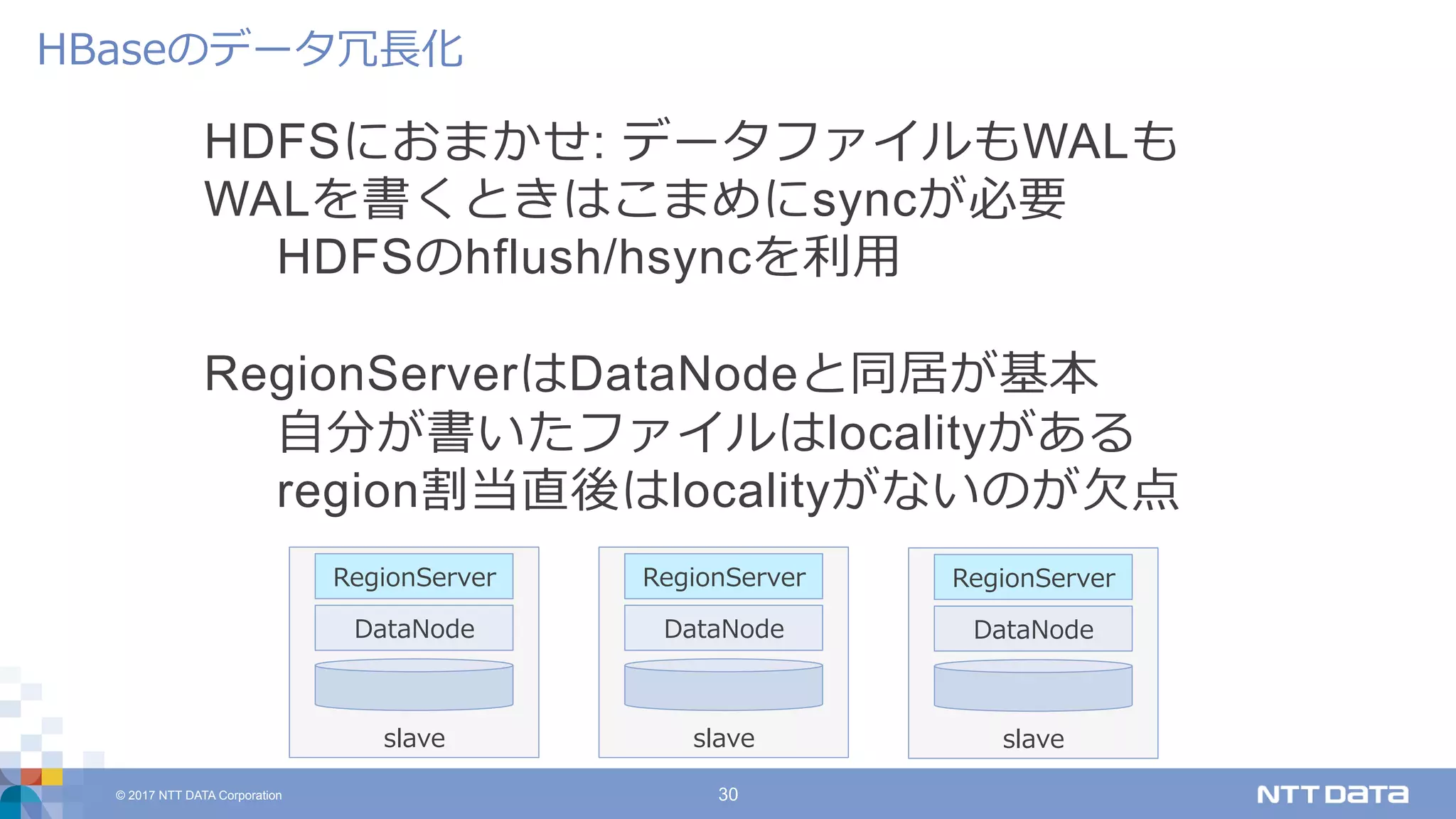Click the left slave's disk cylinder icon

point(414,685)
